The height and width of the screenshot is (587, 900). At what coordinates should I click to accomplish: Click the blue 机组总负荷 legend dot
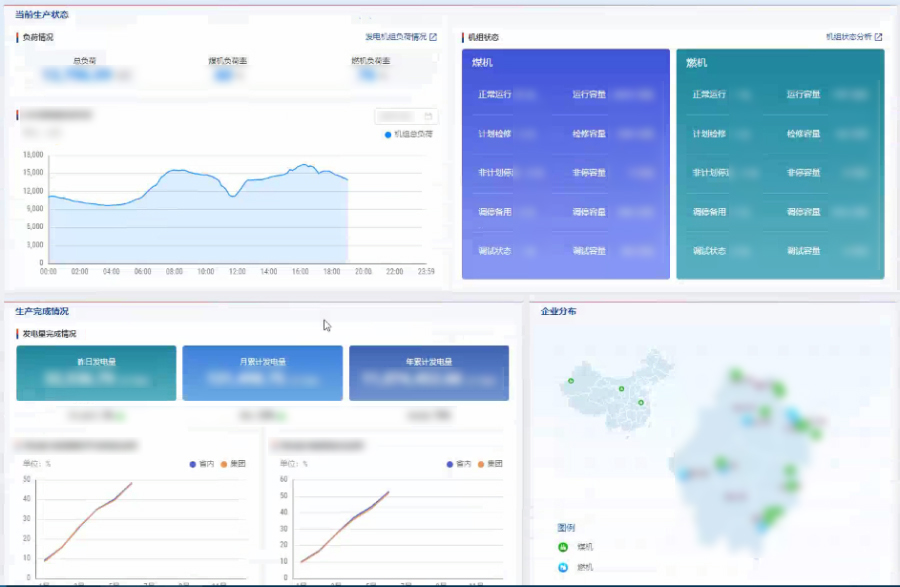(388, 134)
